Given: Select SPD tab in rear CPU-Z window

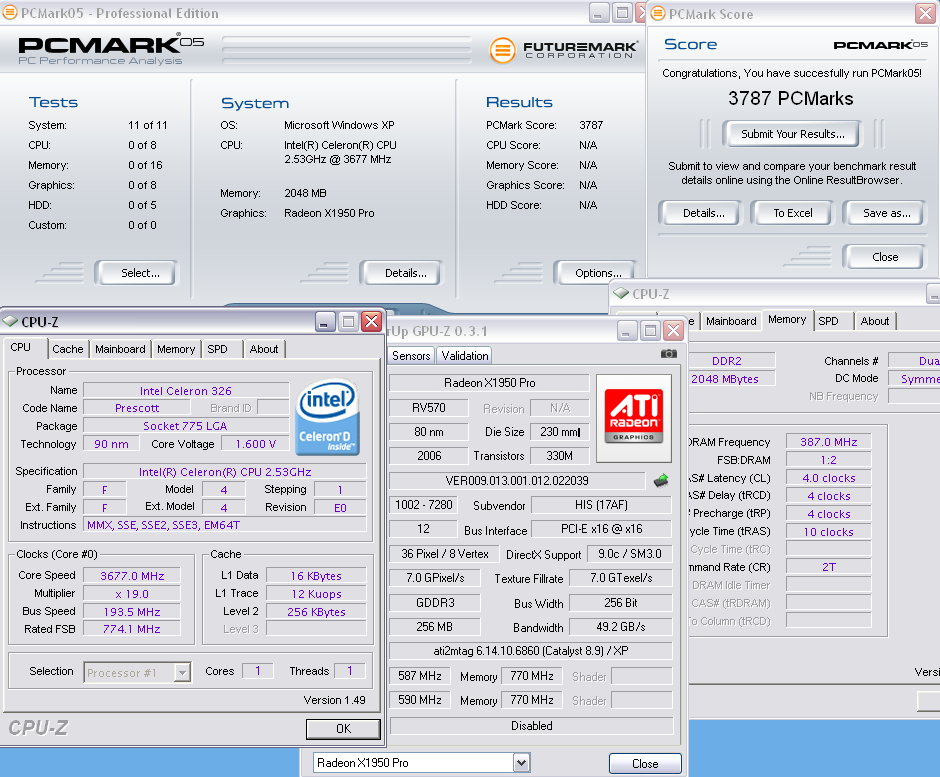Looking at the screenshot, I should (828, 321).
